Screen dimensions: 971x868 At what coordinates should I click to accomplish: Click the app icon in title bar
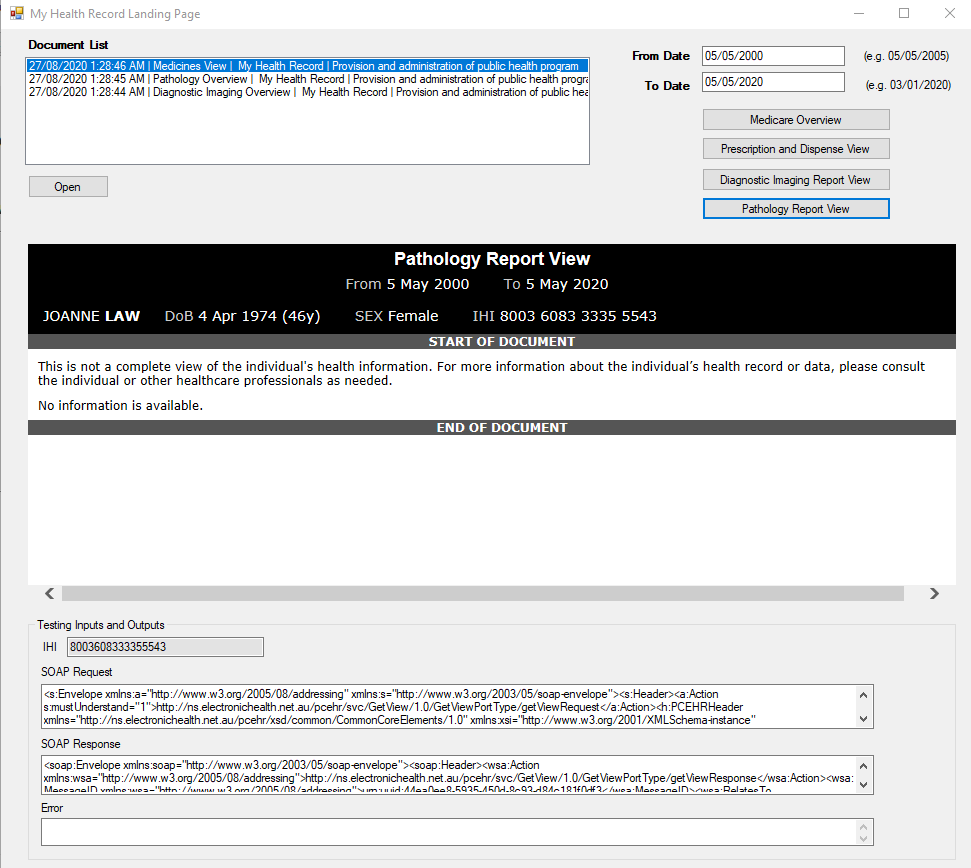tap(16, 14)
